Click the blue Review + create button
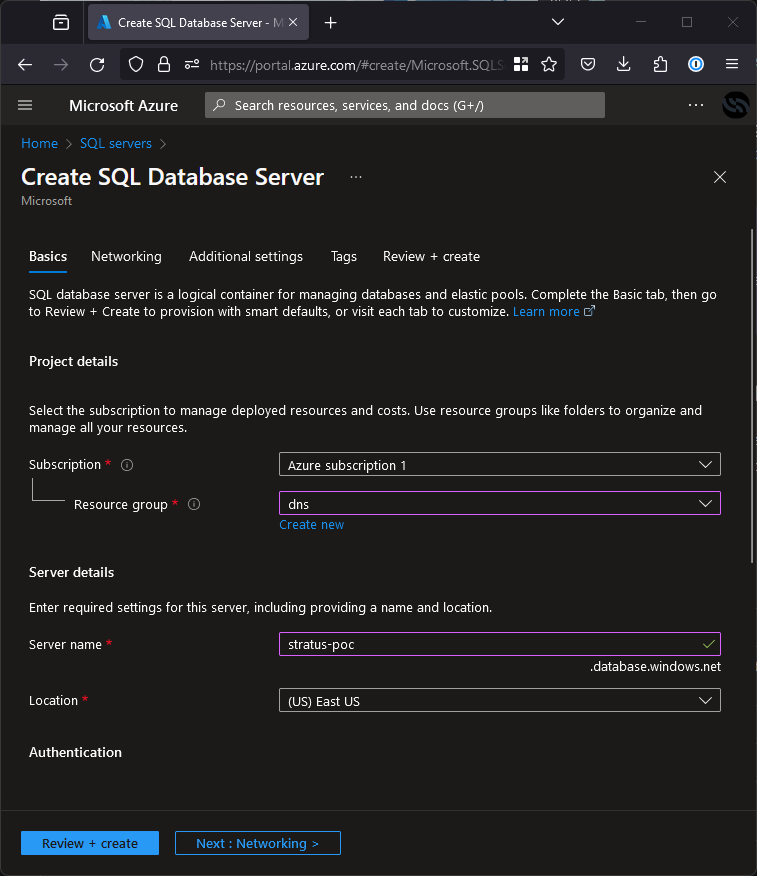 [x=90, y=843]
